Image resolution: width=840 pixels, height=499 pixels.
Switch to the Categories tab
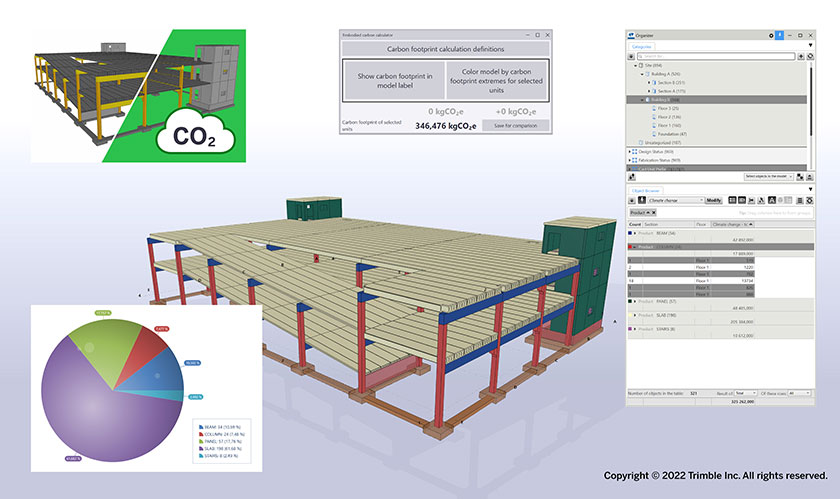point(640,46)
